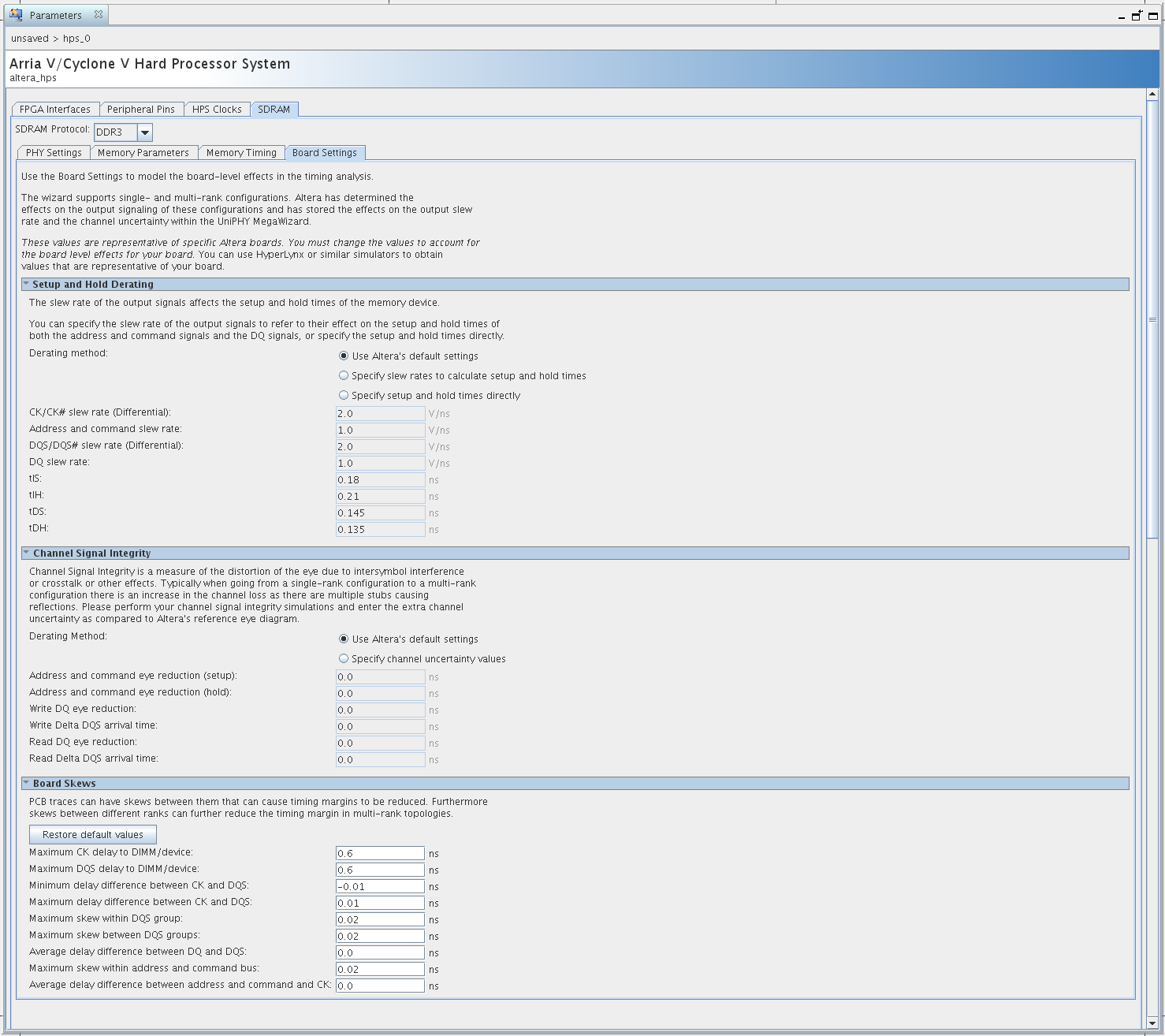Click the tIS value field
This screenshot has width=1165, height=1036.
pyautogui.click(x=380, y=479)
